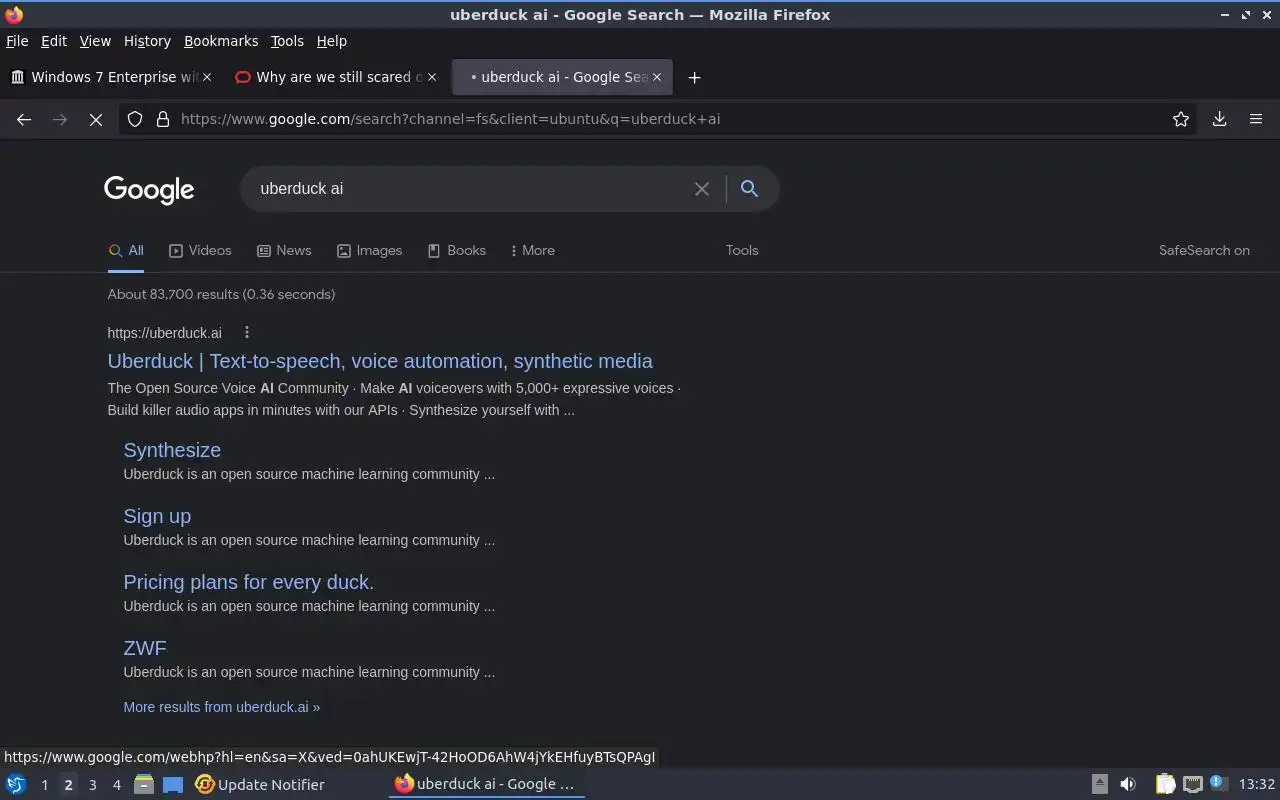Switch to workspace 3 in the pager
Viewport: 1280px width, 800px height.
tap(93, 785)
